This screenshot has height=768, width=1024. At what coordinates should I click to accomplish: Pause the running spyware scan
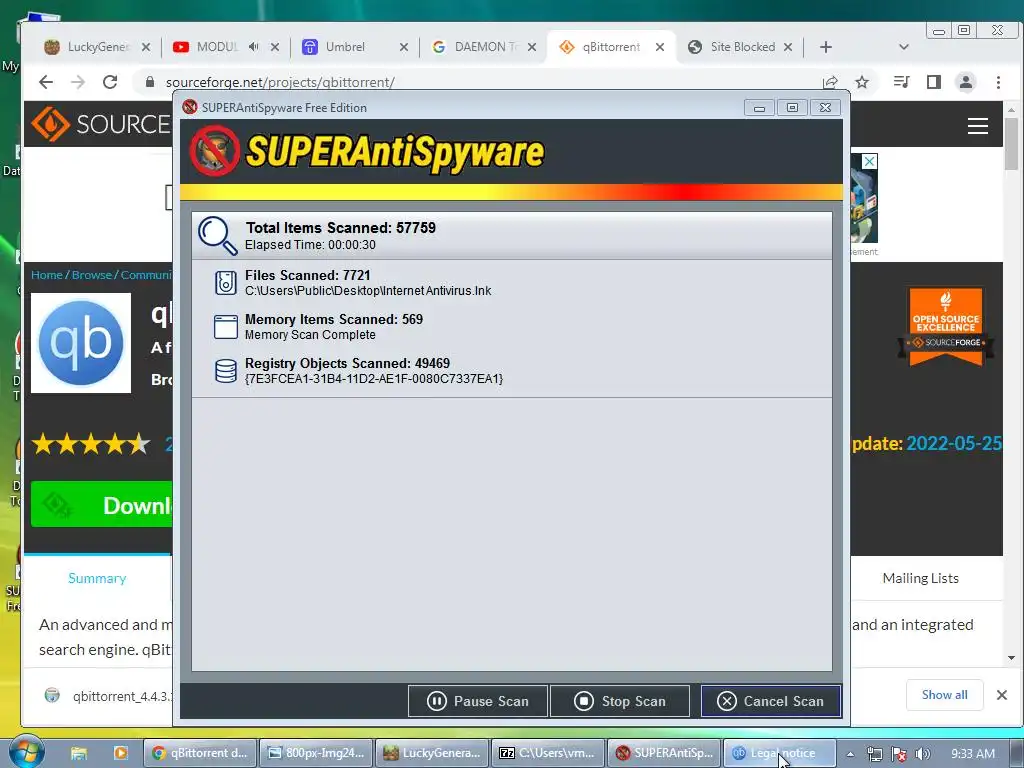tap(477, 701)
